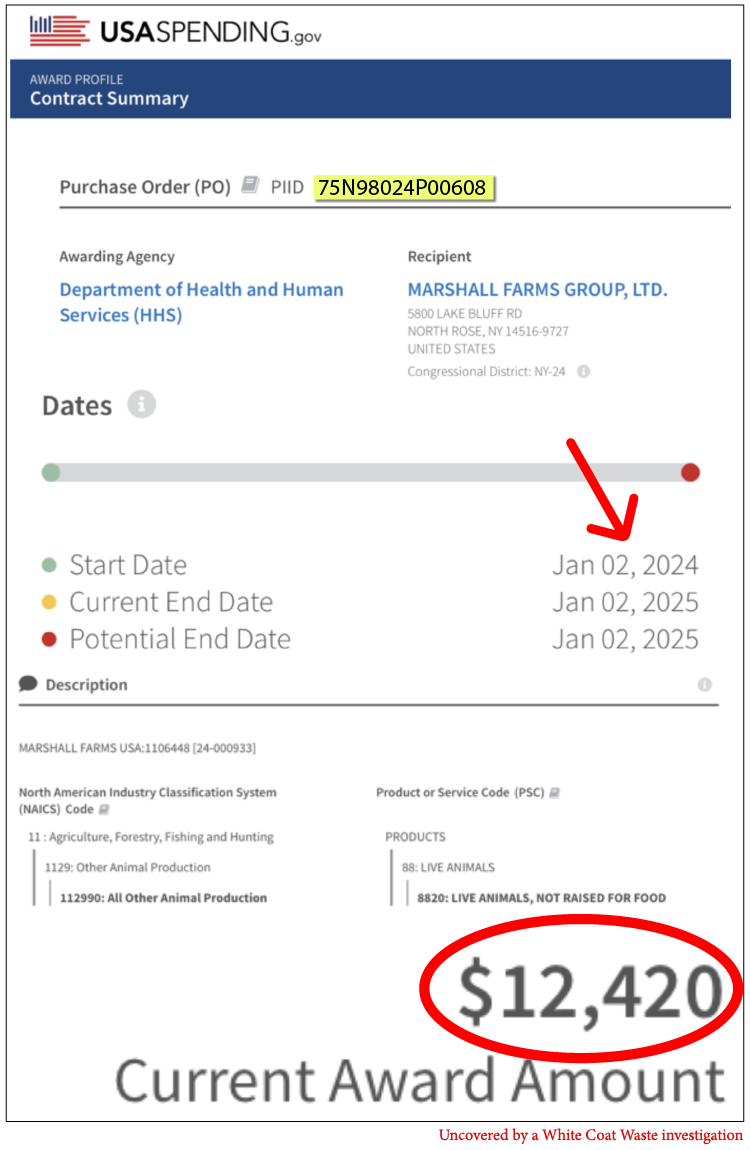The image size is (750, 1150).
Task: Select 112990: All Other Animal Production entry
Action: point(163,898)
